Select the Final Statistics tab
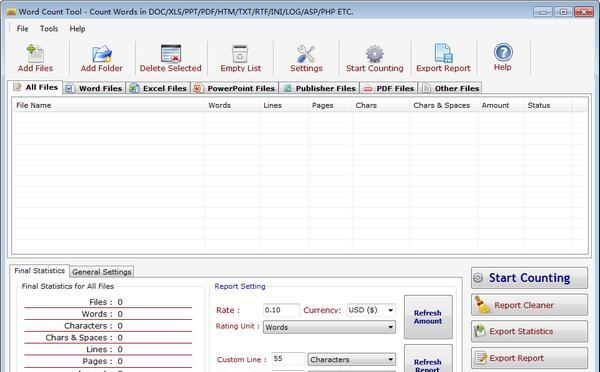The image size is (600, 372). [x=39, y=271]
